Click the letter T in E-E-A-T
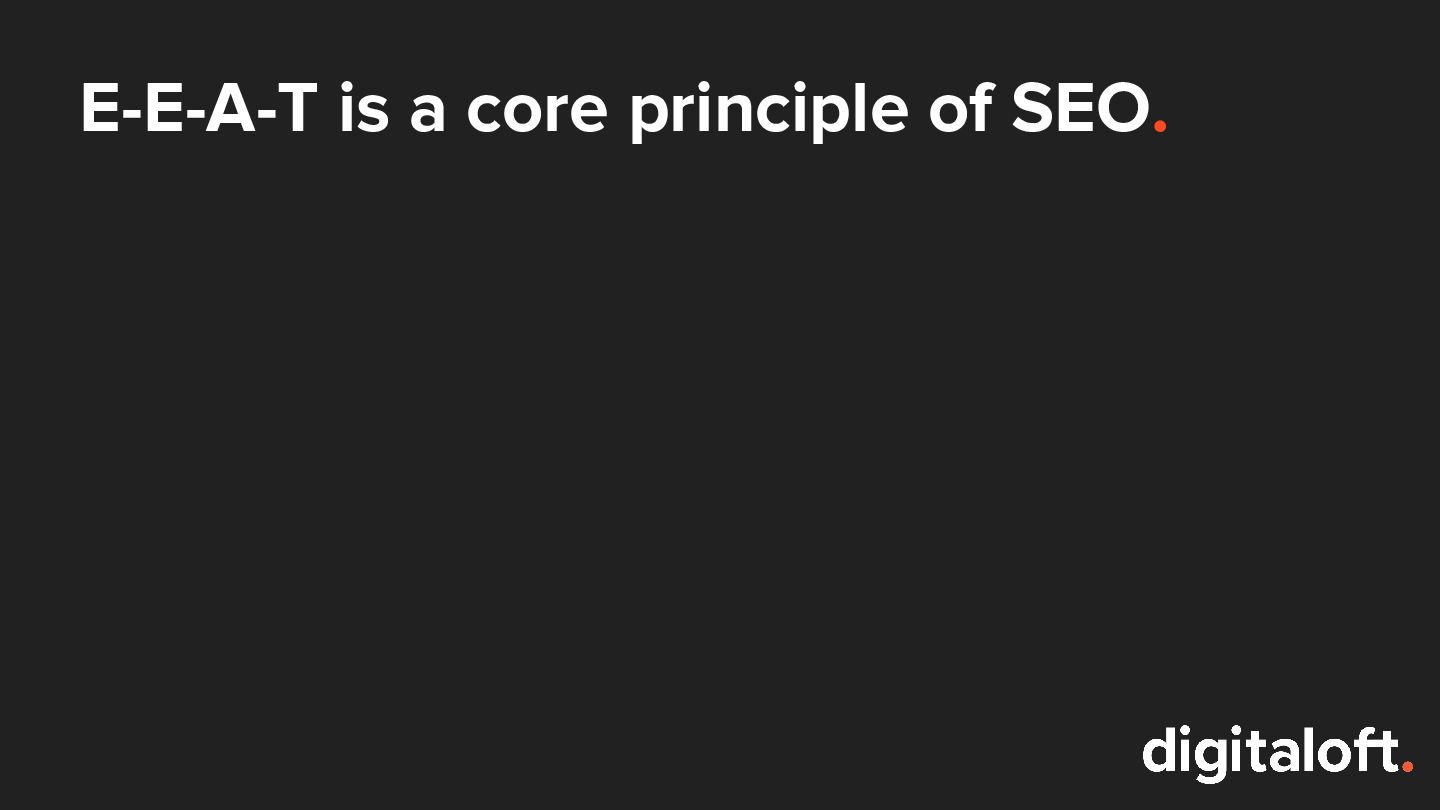1440x810 pixels. tap(296, 108)
